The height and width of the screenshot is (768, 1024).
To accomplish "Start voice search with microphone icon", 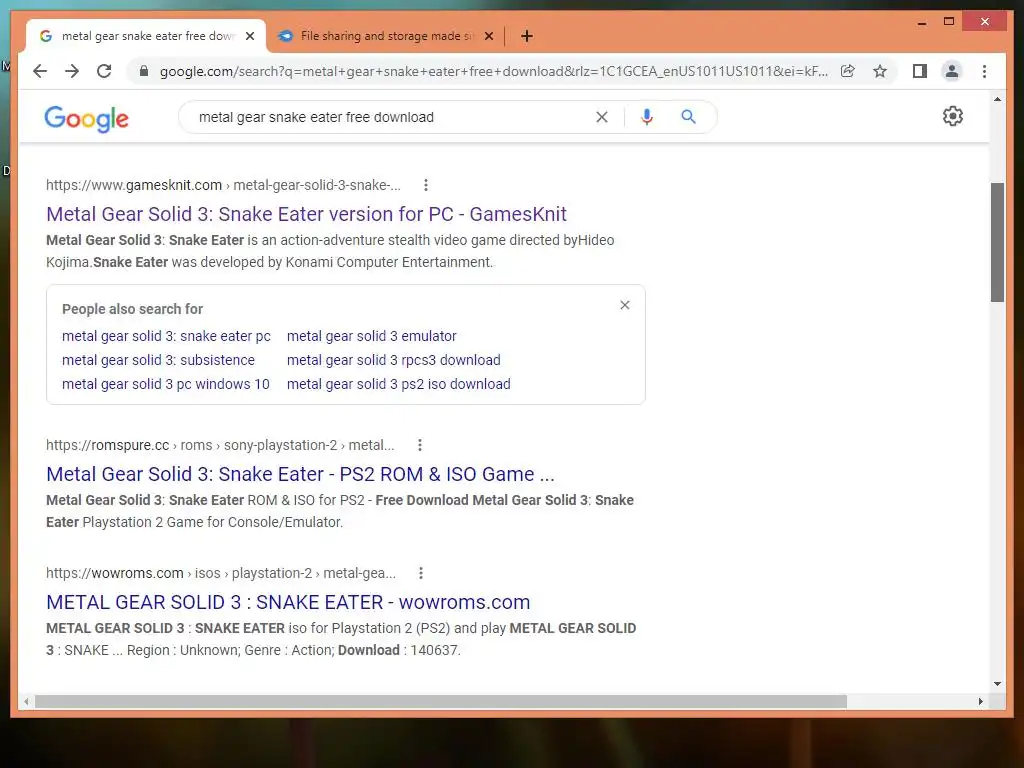I will click(x=647, y=117).
